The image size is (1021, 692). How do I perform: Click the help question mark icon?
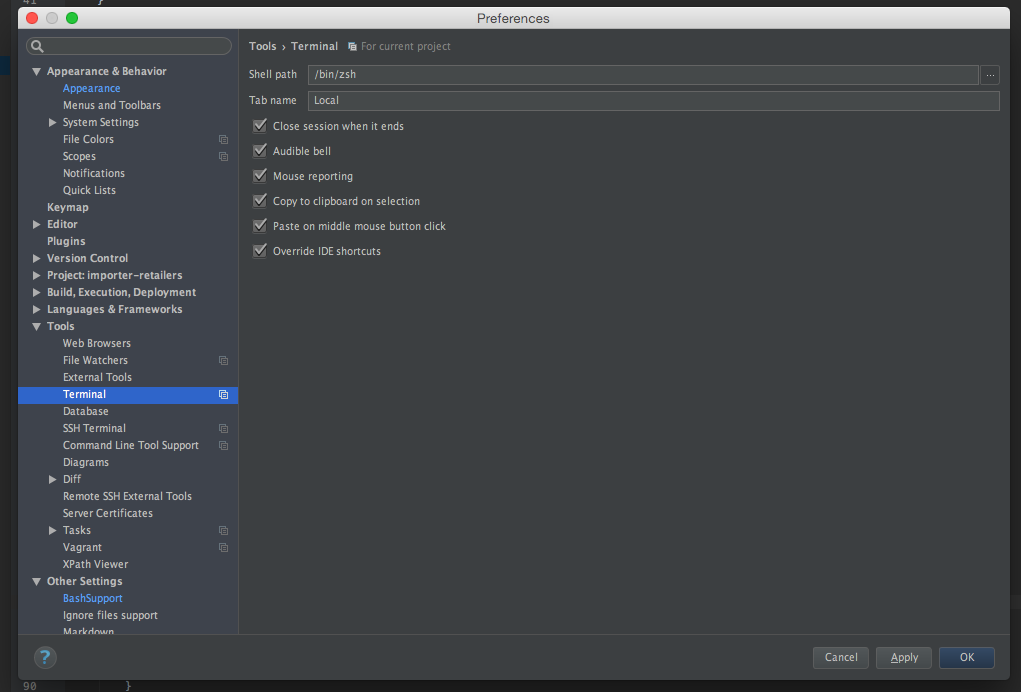tap(45, 657)
